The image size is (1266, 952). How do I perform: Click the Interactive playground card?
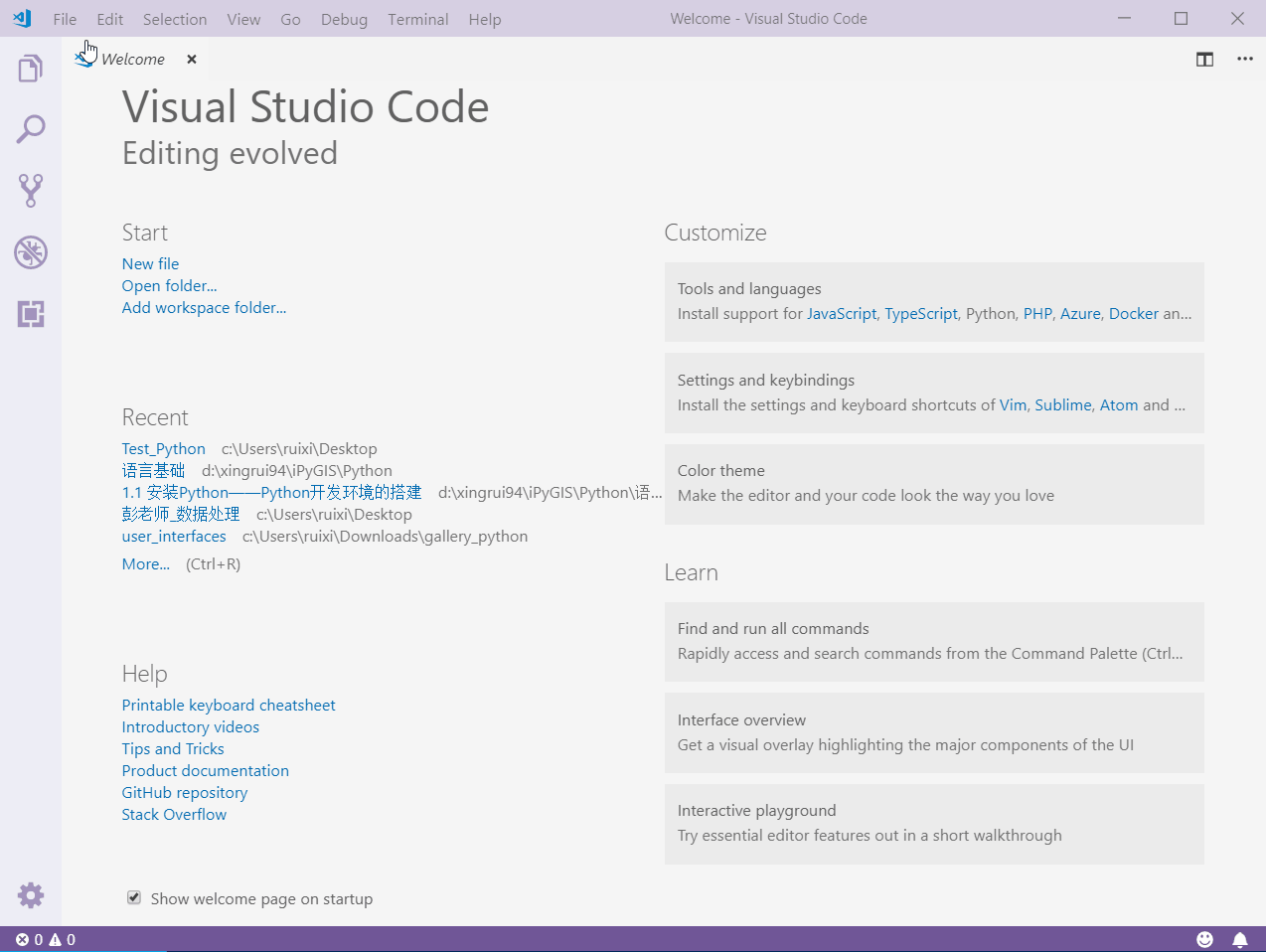[934, 824]
